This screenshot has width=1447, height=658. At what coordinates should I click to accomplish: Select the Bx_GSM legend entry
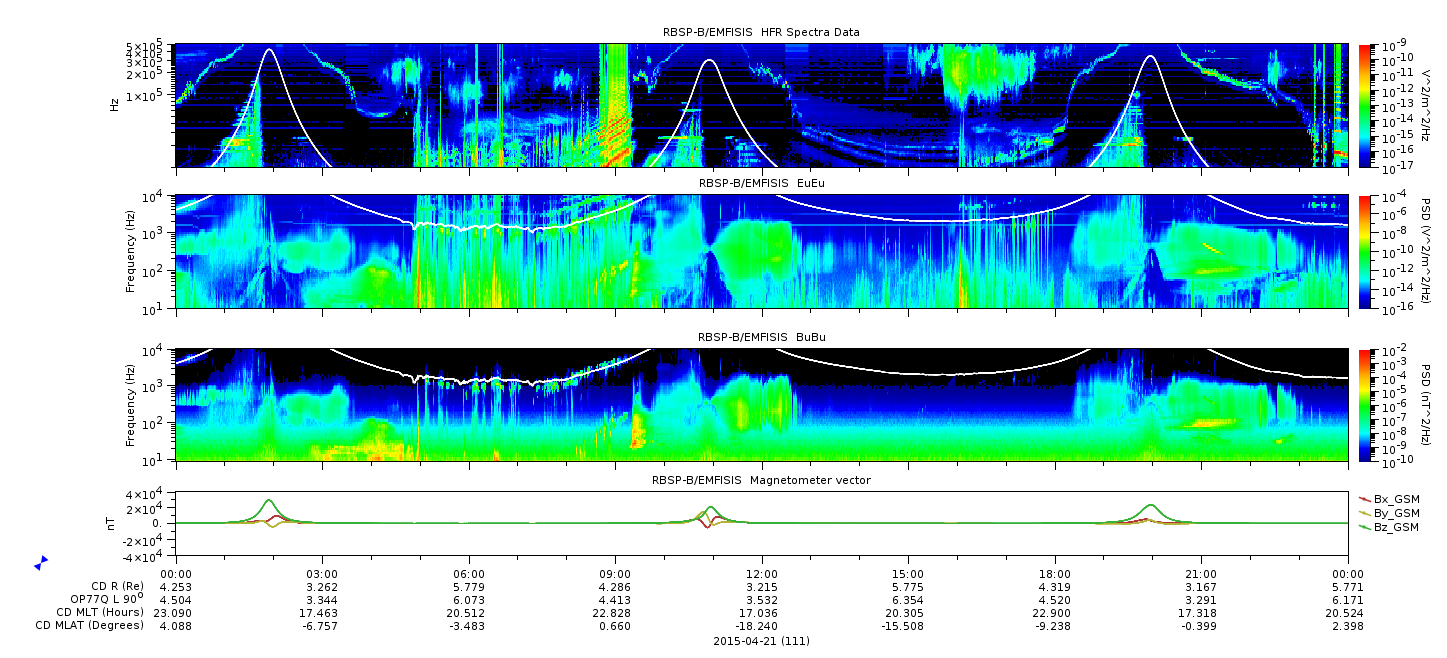pos(1388,499)
